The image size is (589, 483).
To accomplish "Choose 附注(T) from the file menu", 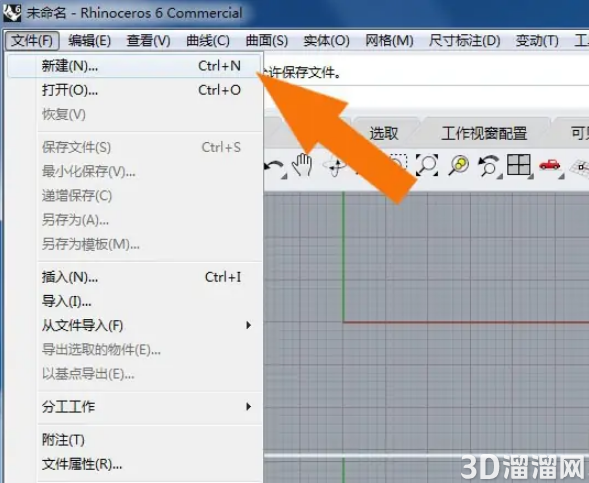I will (x=134, y=440).
